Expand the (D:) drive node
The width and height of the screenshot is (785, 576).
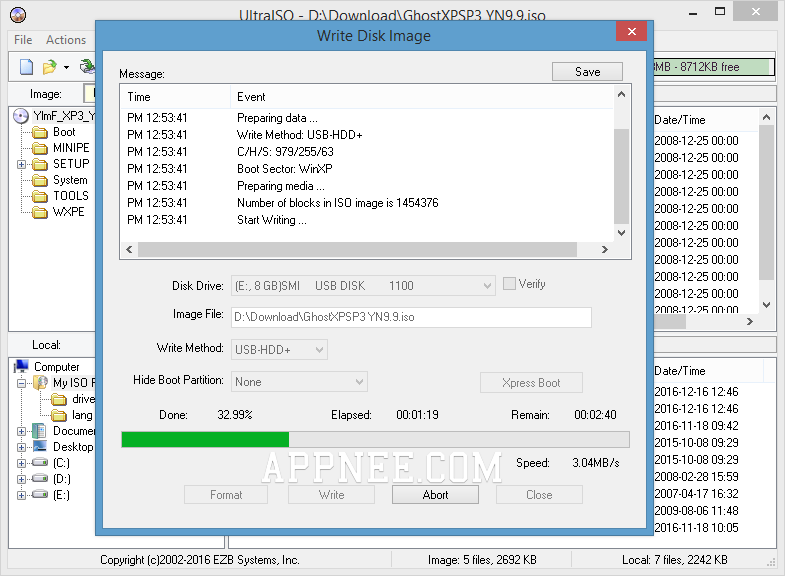pyautogui.click(x=21, y=479)
